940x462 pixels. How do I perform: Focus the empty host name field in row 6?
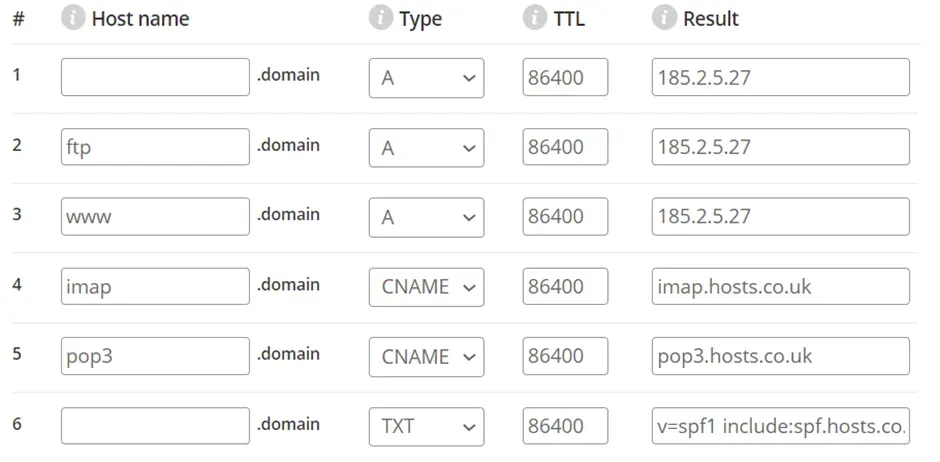[x=155, y=425]
